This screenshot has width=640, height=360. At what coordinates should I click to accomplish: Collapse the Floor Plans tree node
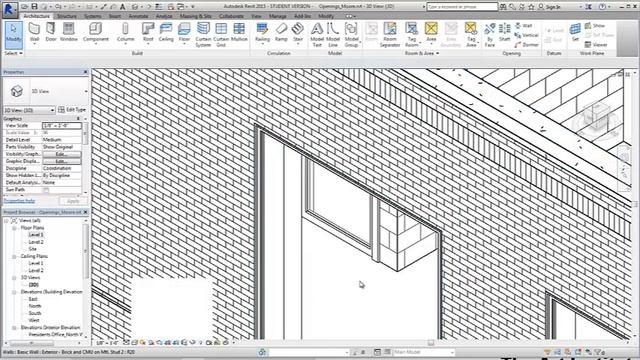coord(14,228)
